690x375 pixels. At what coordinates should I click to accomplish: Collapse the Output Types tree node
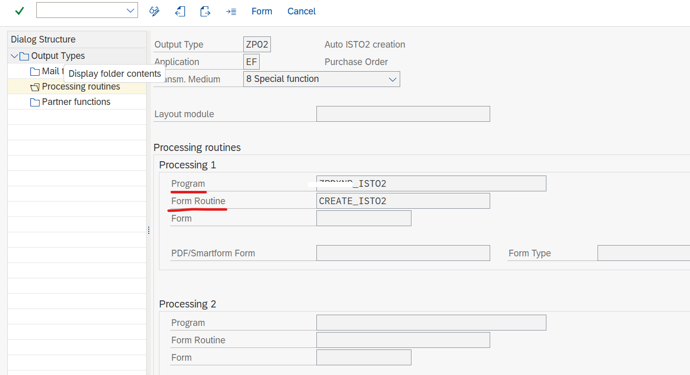click(14, 56)
